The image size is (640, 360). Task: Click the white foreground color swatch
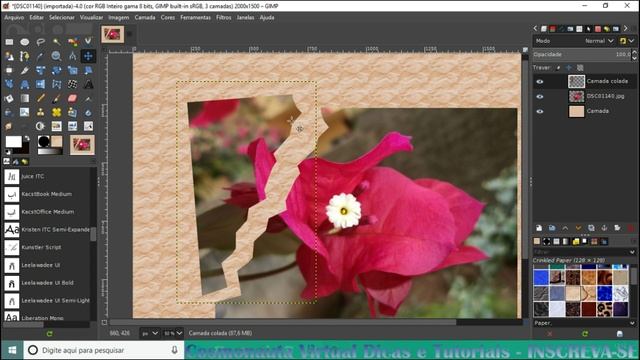pyautogui.click(x=13, y=141)
